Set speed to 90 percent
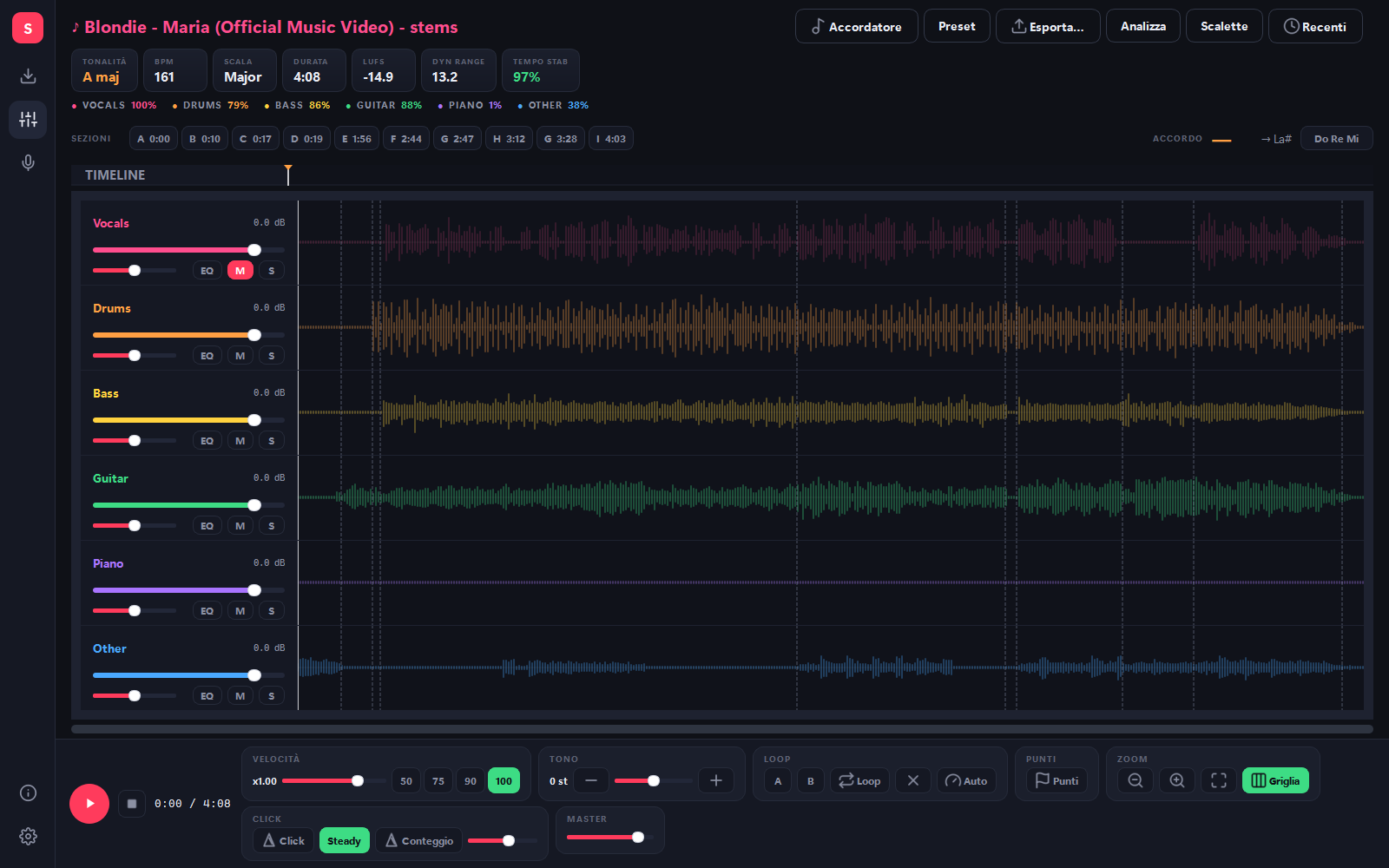The height and width of the screenshot is (868, 1389). [471, 780]
